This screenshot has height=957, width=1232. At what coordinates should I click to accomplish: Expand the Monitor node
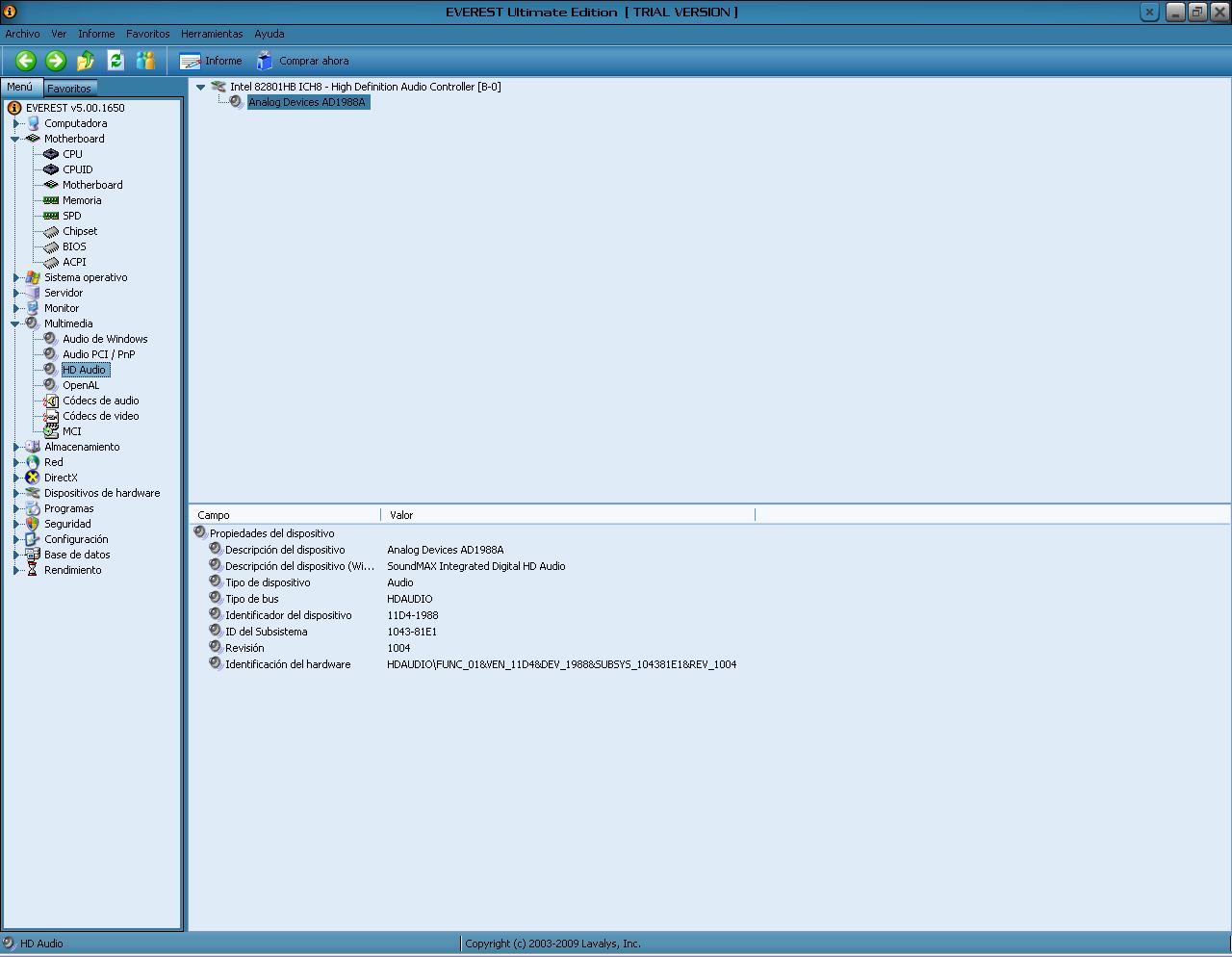point(15,308)
